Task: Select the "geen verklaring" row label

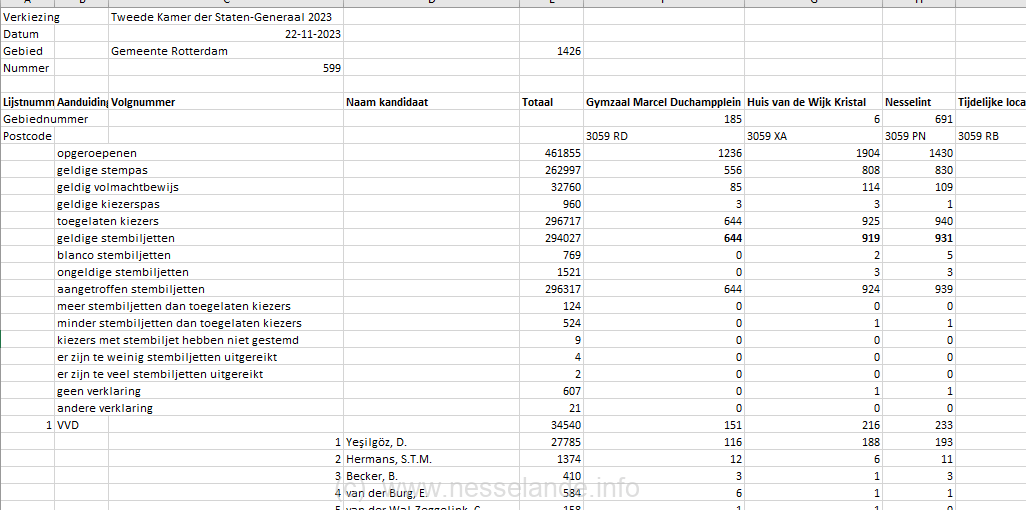Action: point(99,391)
